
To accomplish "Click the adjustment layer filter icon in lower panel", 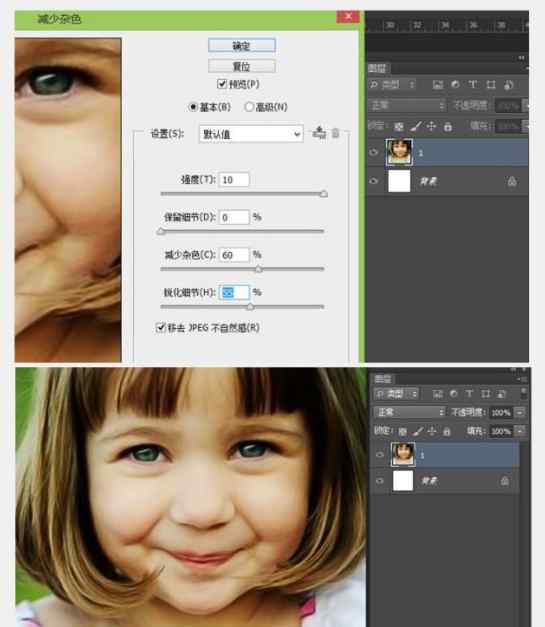I will pos(453,394).
